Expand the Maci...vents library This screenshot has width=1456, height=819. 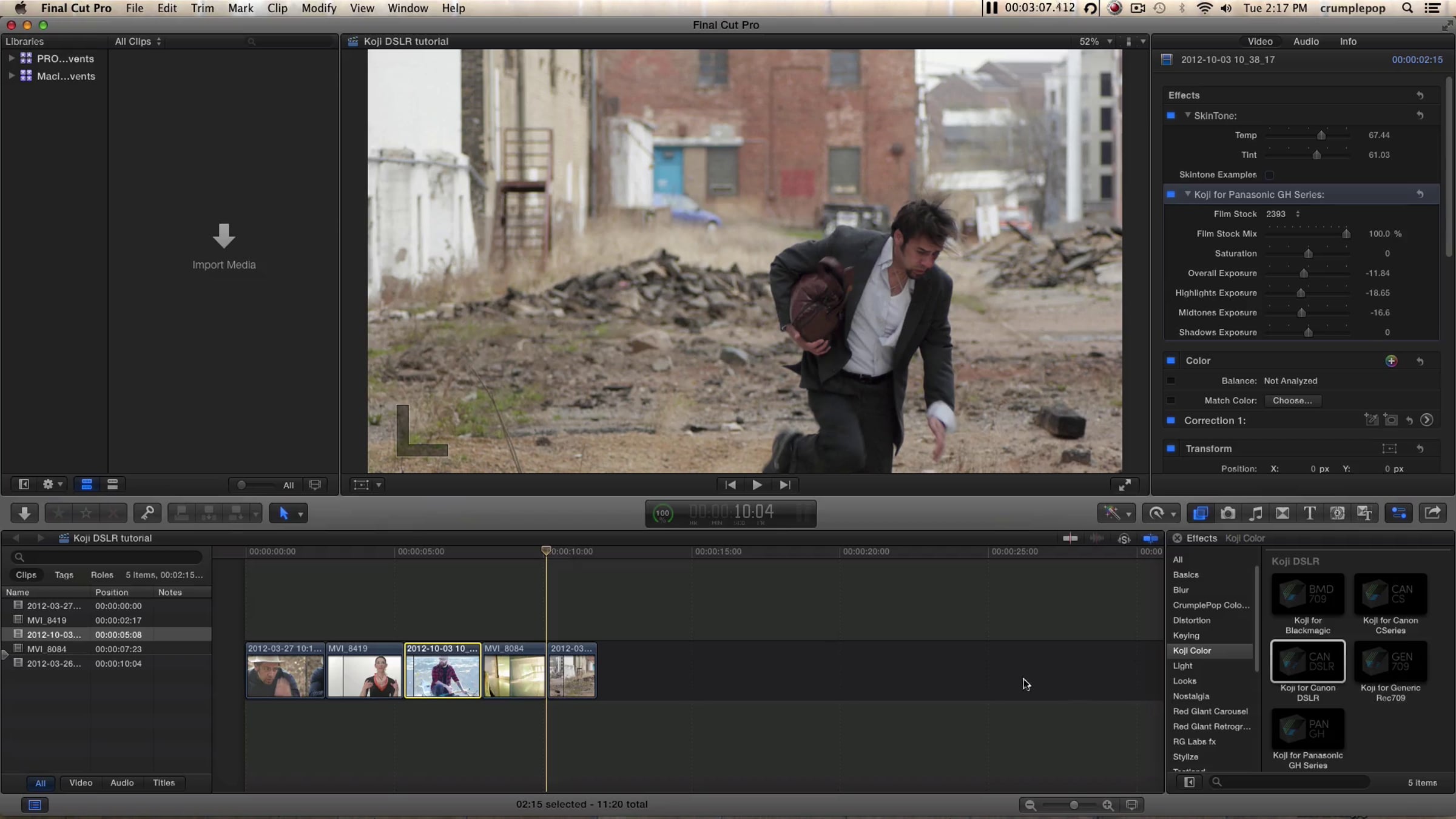click(x=11, y=76)
